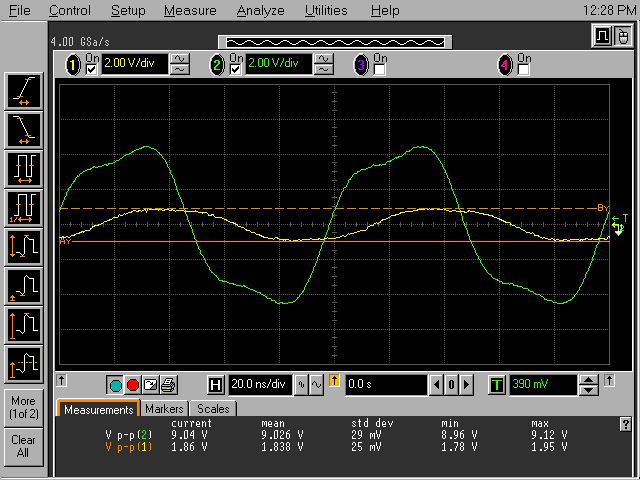Lower the trigger level with down arrow
Image resolution: width=640 pixels, height=480 pixels.
tap(589, 390)
